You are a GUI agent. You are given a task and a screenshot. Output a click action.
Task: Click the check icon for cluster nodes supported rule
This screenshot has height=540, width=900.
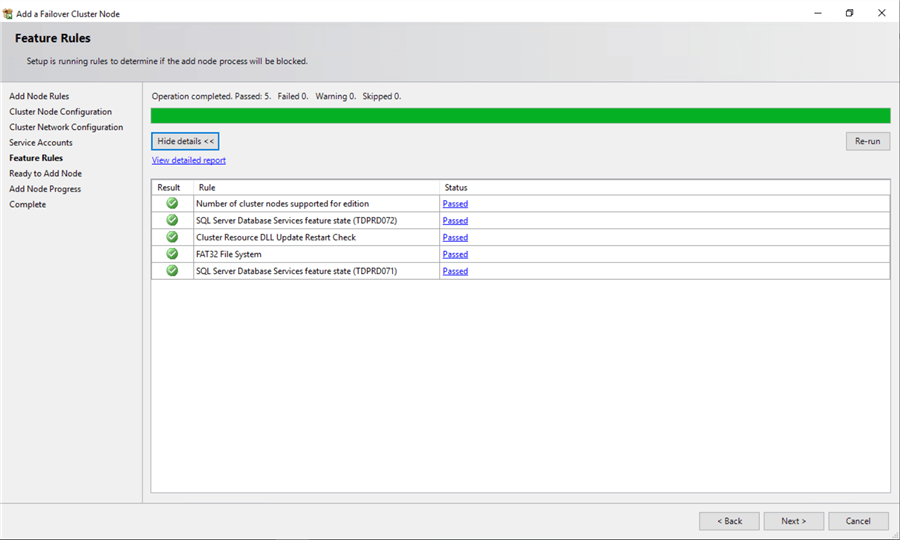(172, 203)
